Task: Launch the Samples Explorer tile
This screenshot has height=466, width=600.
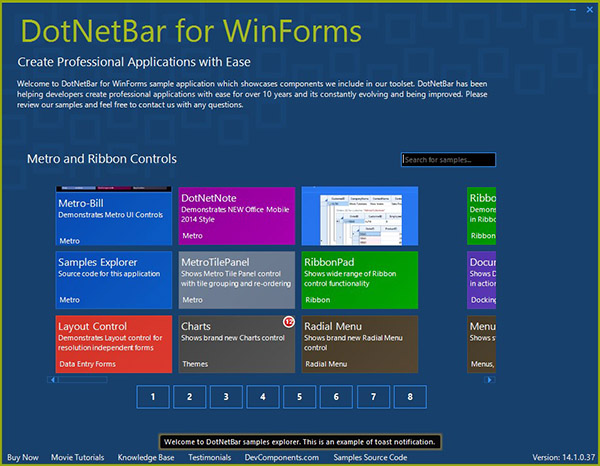Action: pyautogui.click(x=114, y=280)
